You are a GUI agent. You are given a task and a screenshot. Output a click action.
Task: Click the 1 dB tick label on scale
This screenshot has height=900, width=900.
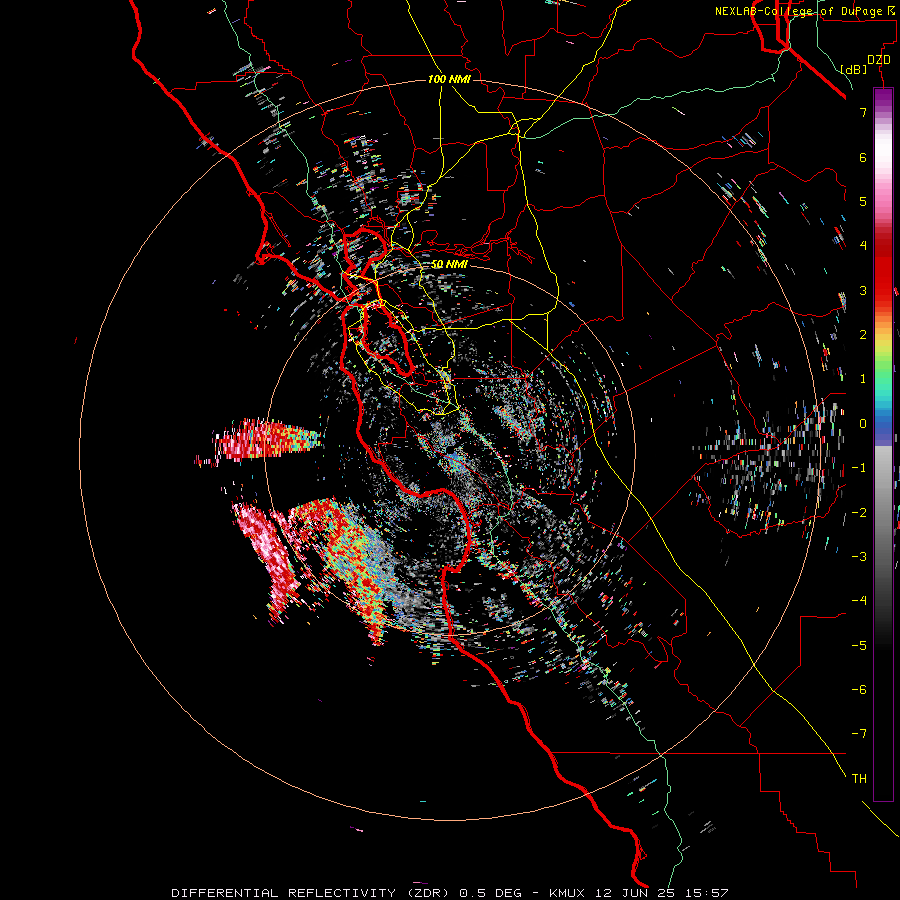pyautogui.click(x=863, y=379)
